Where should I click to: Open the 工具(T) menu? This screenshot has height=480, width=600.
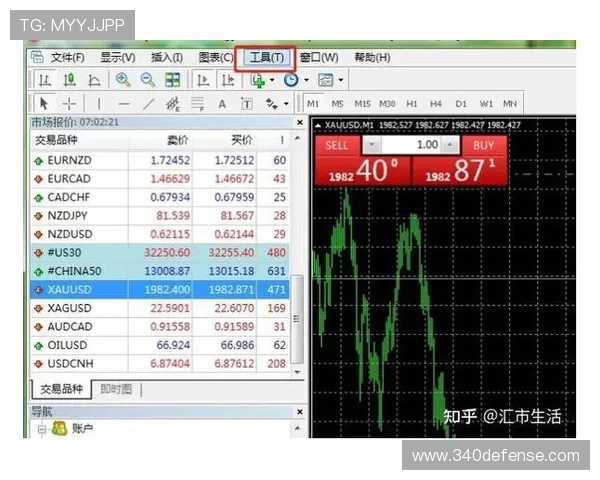[x=267, y=58]
